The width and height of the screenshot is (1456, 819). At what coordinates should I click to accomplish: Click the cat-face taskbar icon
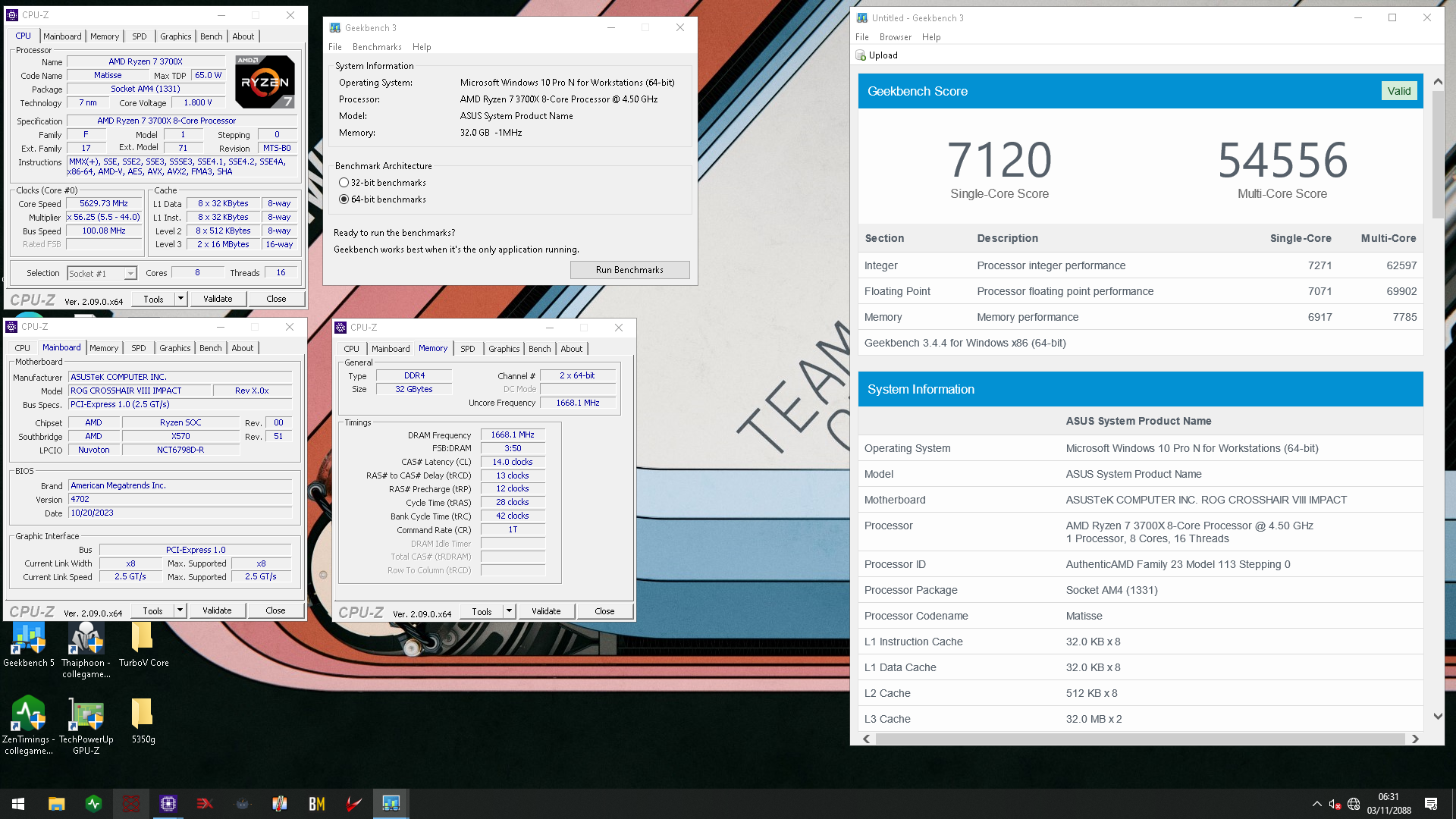point(243,804)
